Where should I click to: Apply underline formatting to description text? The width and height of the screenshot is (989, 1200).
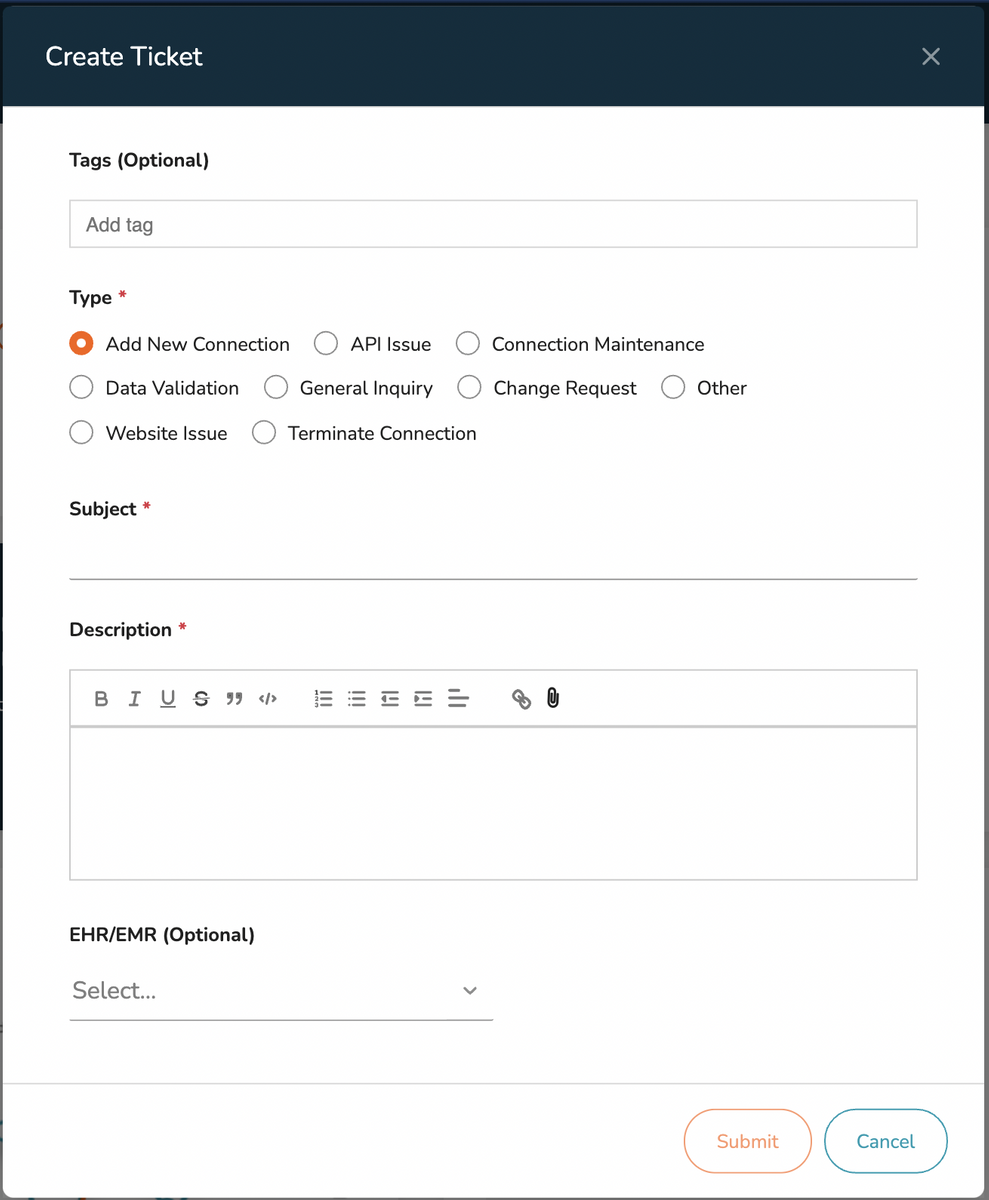tap(167, 698)
